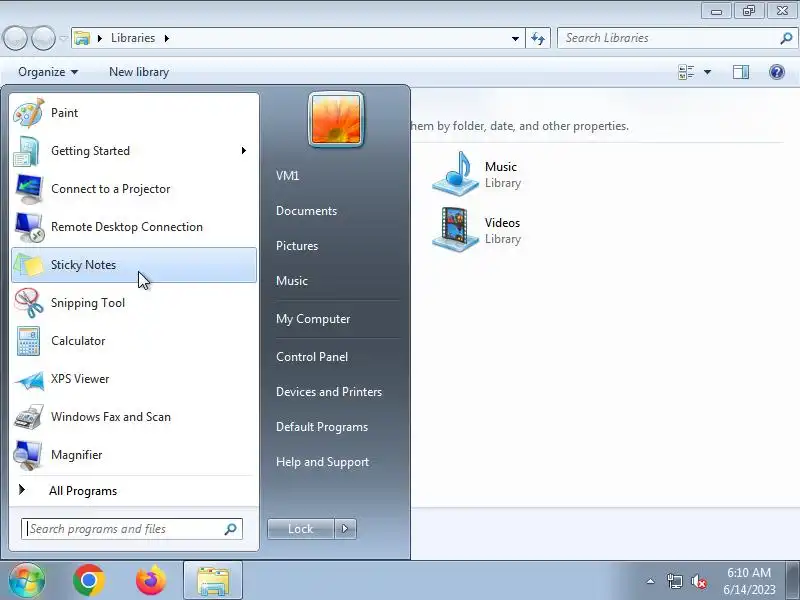Click the Explorer back button

point(15,38)
